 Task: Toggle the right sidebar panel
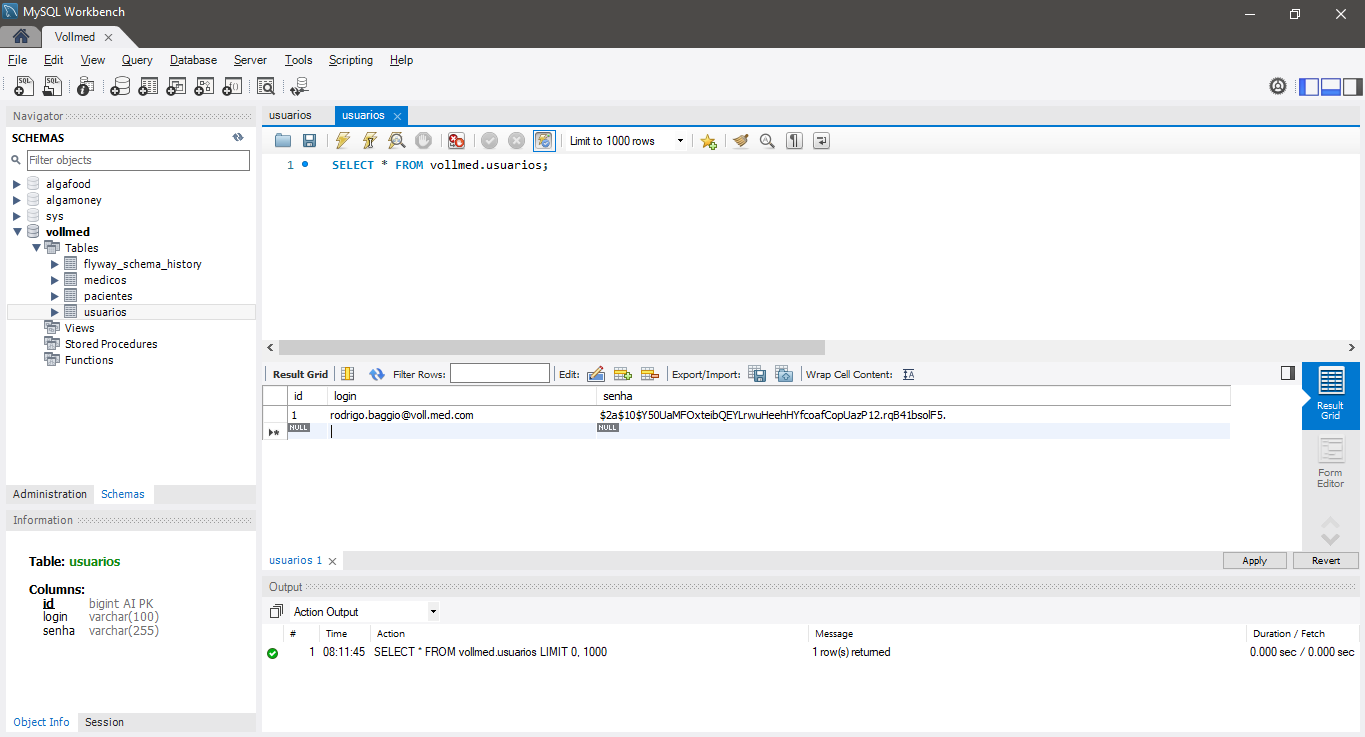1353,86
